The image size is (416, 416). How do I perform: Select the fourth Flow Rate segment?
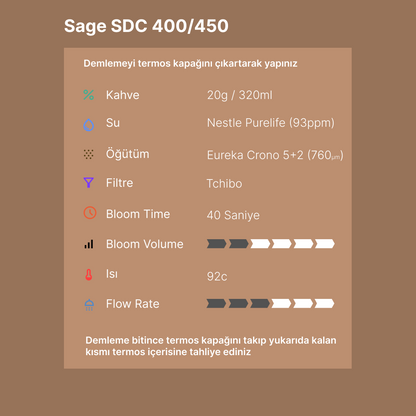281,304
